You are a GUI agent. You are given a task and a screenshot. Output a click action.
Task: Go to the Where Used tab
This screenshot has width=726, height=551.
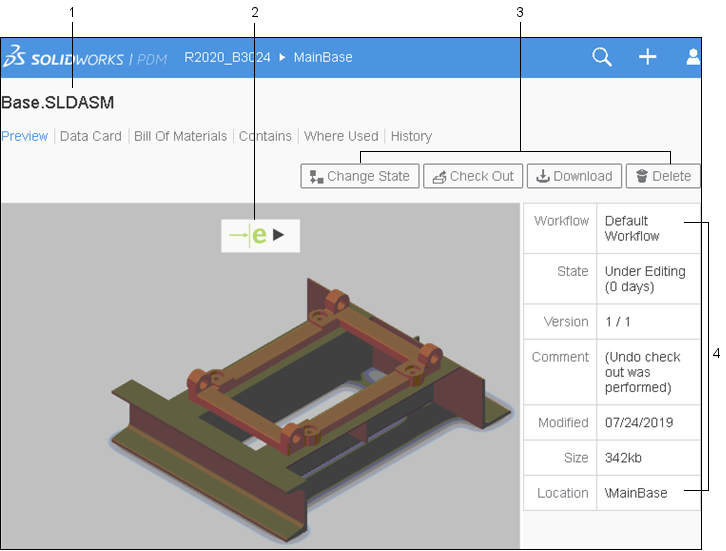click(x=341, y=136)
